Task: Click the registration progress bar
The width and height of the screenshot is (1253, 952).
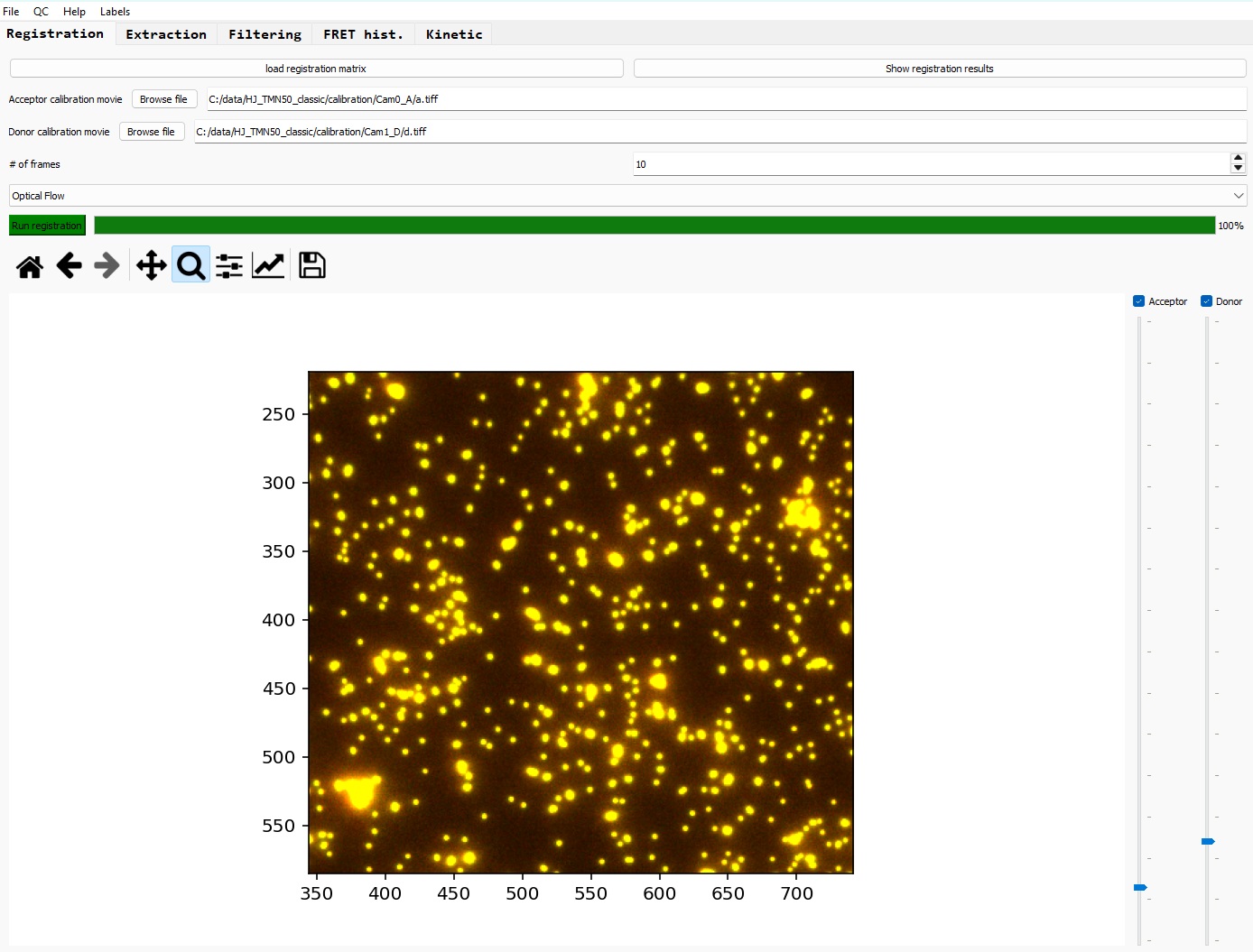Action: (x=654, y=226)
